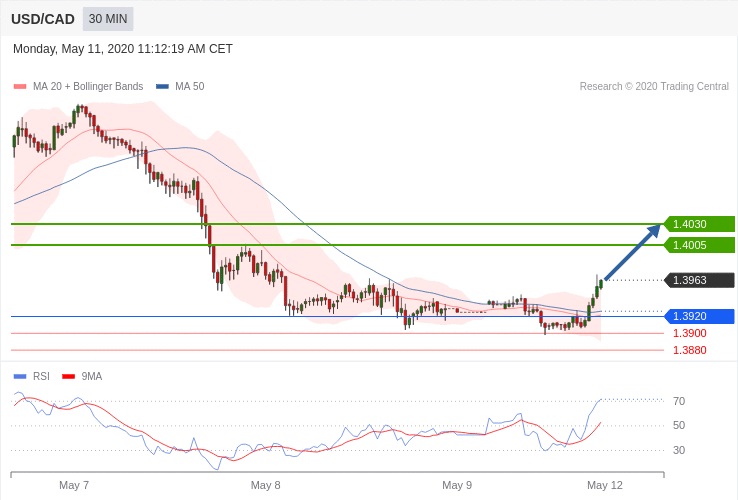The image size is (738, 500).
Task: Click the blue MA 50 legend swatch
Action: pos(162,87)
